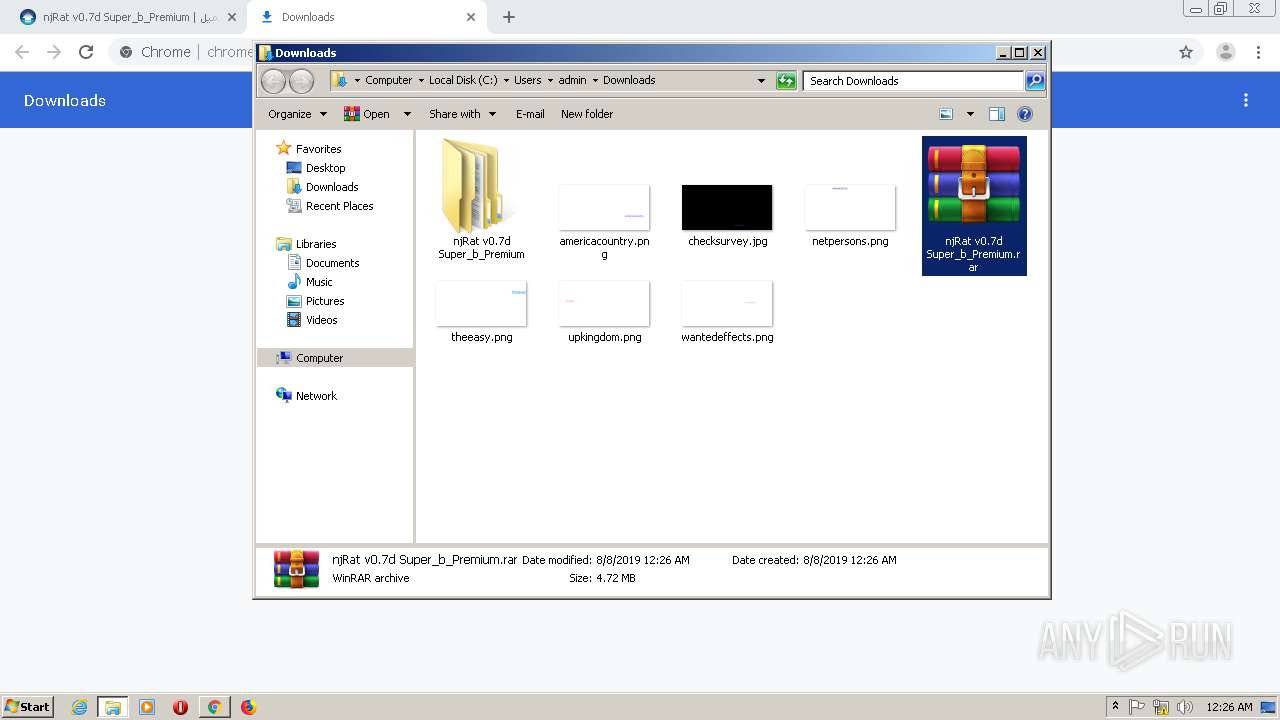Screen dimensions: 1280x720
Task: Refresh the Downloads folder view
Action: pos(786,81)
